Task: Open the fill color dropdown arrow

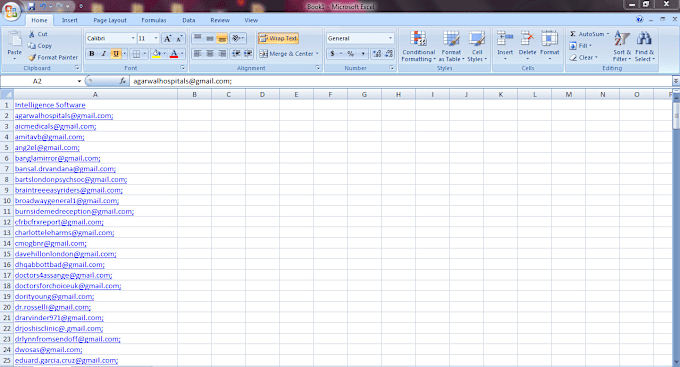Action: [x=165, y=54]
